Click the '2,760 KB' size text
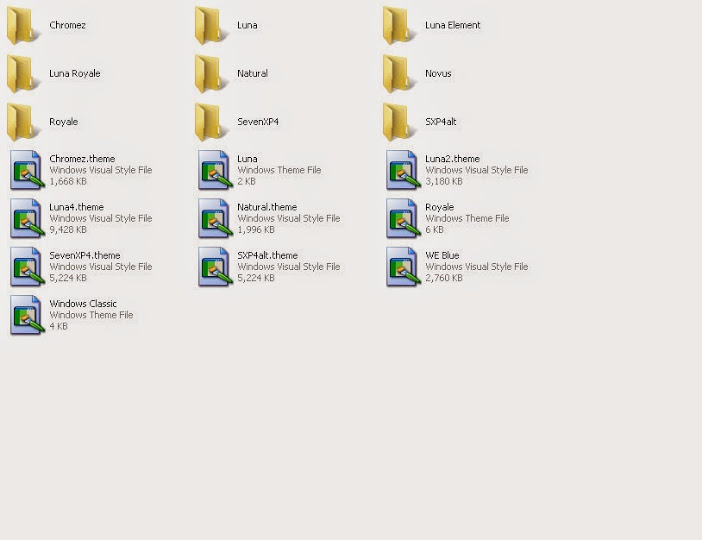Image resolution: width=702 pixels, height=540 pixels. point(444,278)
